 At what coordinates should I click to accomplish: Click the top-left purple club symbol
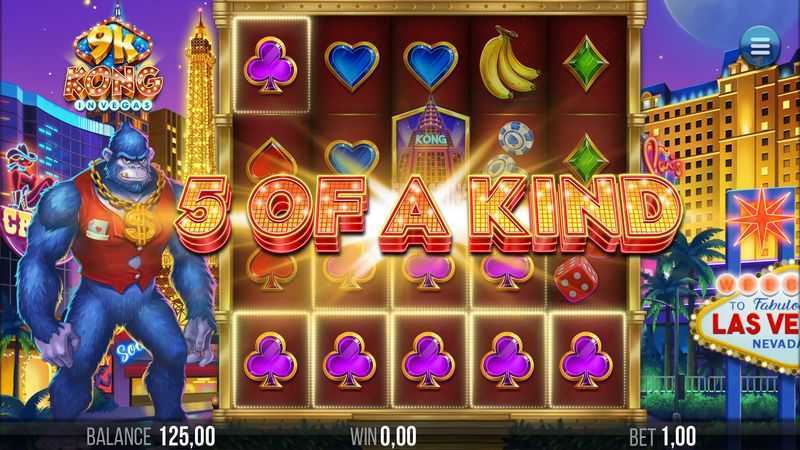pyautogui.click(x=270, y=65)
